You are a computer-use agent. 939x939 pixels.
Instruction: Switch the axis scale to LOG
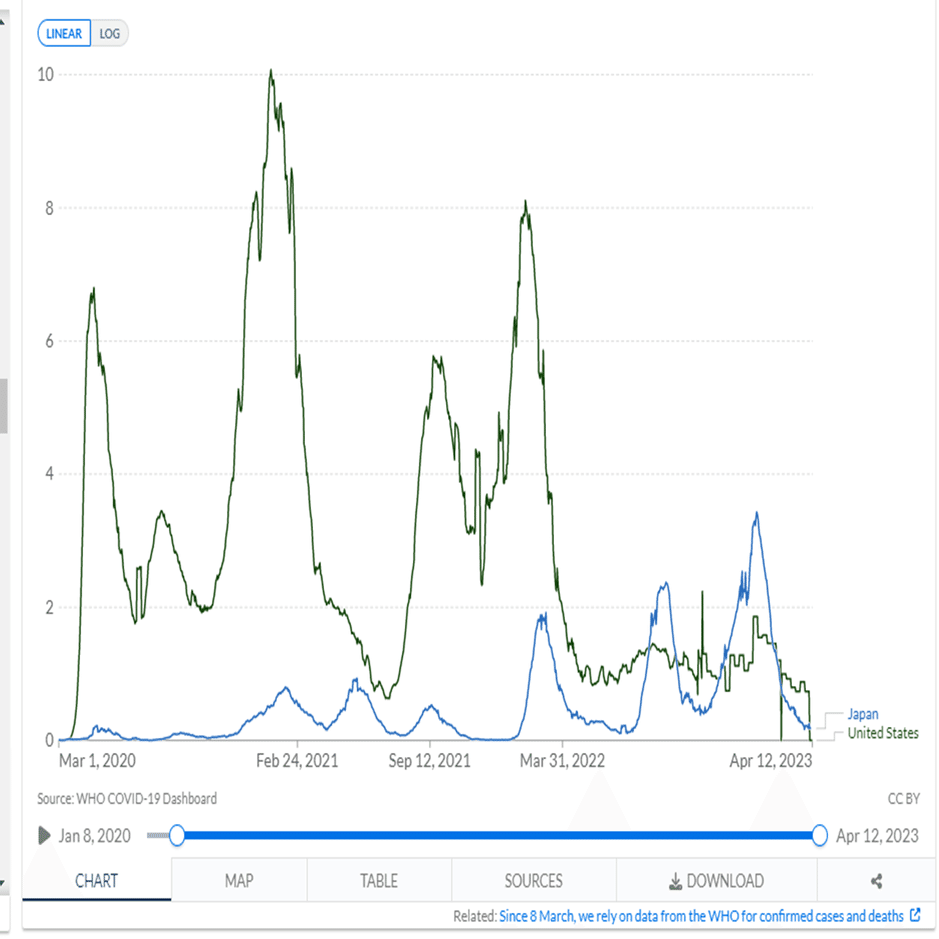click(x=109, y=34)
